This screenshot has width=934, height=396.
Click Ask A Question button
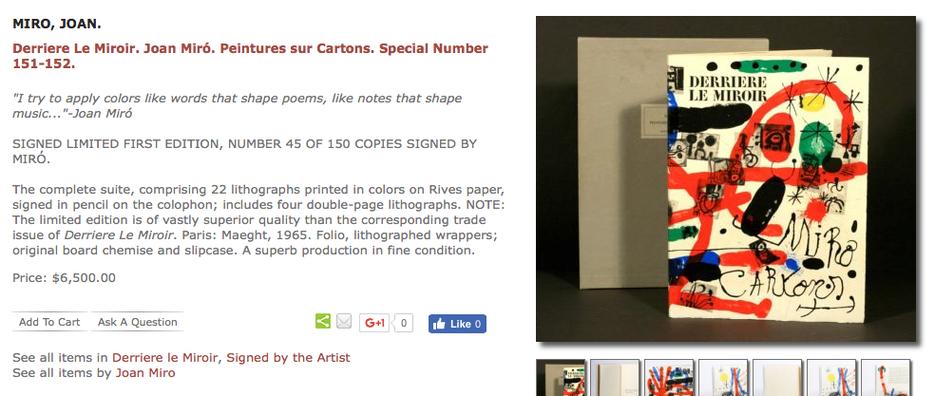138,322
